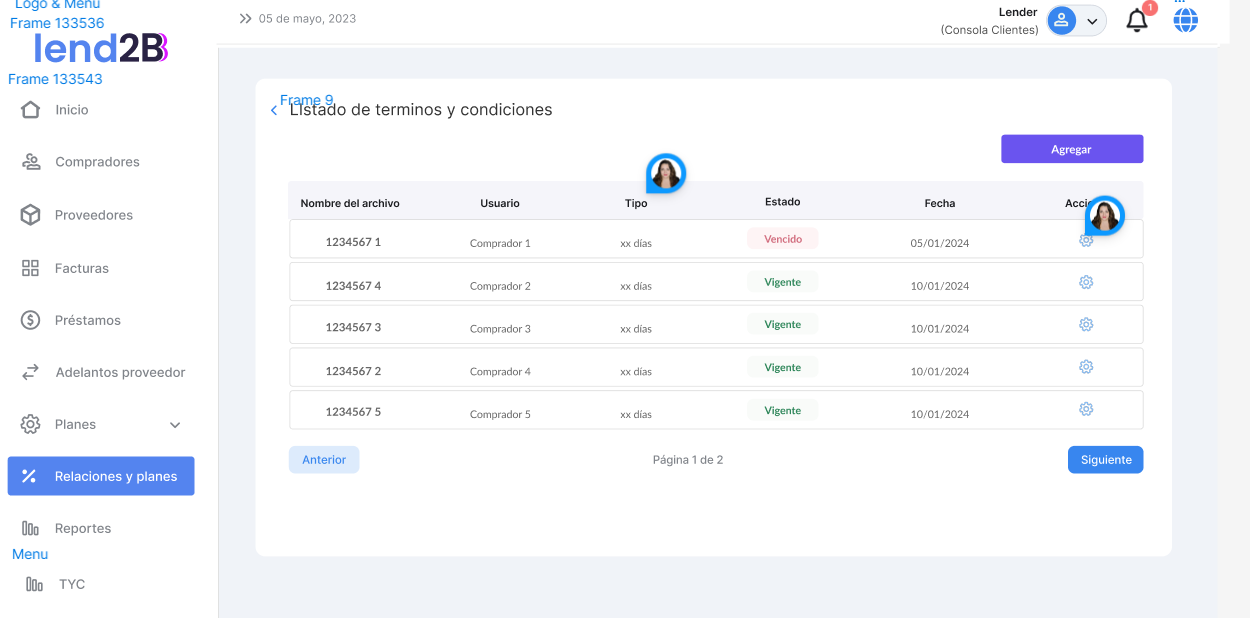Image resolution: width=1250 pixels, height=618 pixels.
Task: Go to Facturas in the sidebar
Action: [81, 268]
